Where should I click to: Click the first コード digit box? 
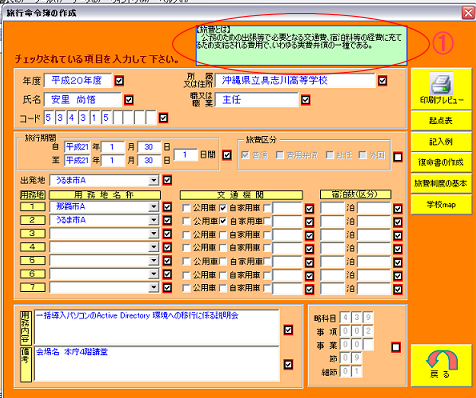click(x=49, y=118)
